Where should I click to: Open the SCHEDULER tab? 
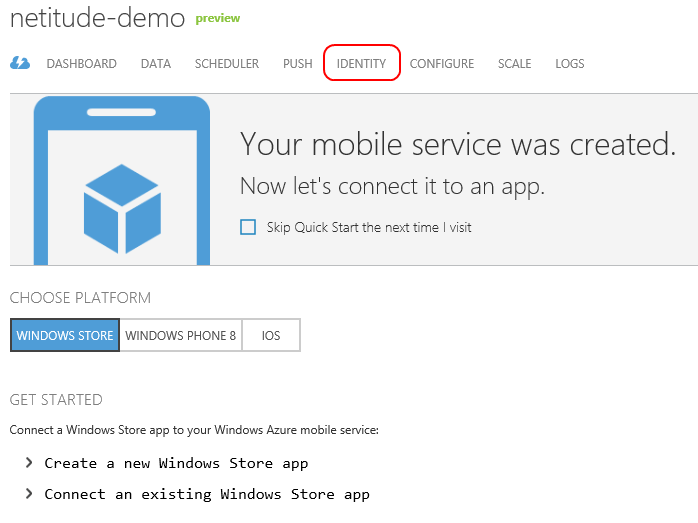(x=227, y=64)
